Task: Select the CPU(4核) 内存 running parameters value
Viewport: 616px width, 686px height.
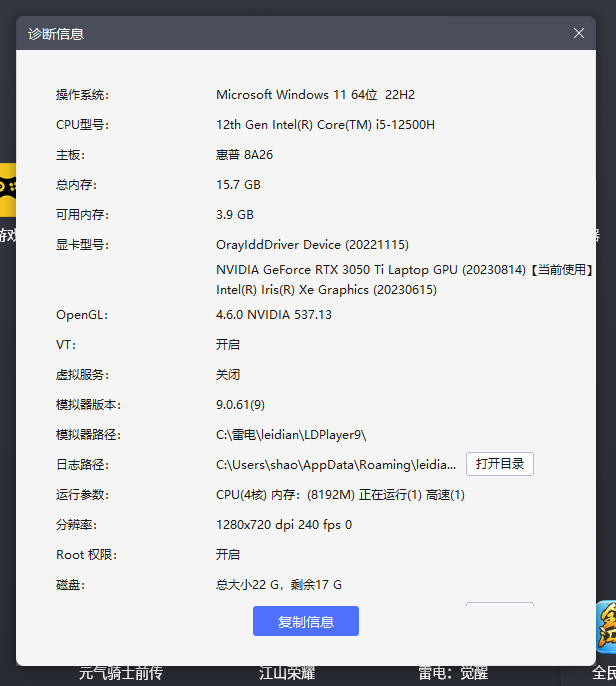Action: (x=340, y=495)
